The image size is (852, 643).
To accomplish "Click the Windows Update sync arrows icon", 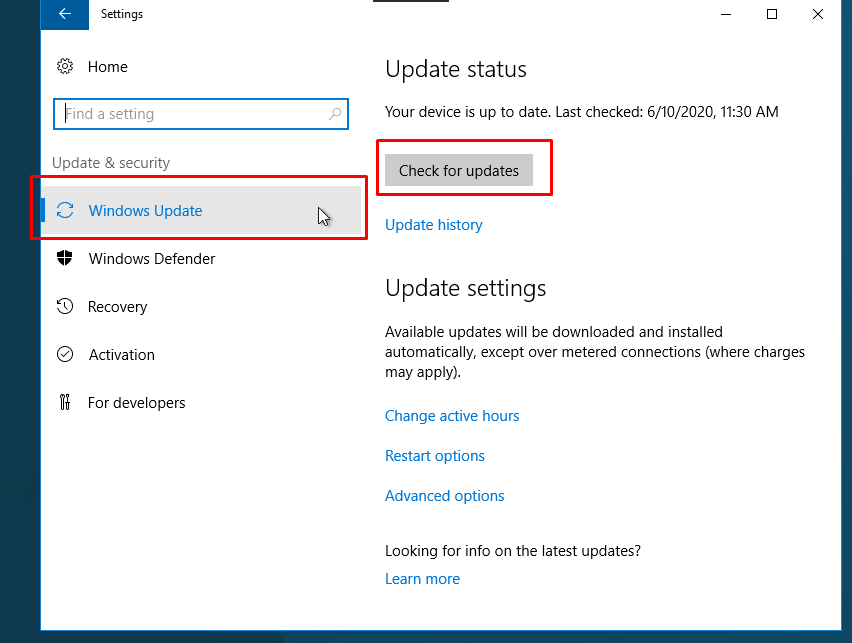I will point(65,210).
